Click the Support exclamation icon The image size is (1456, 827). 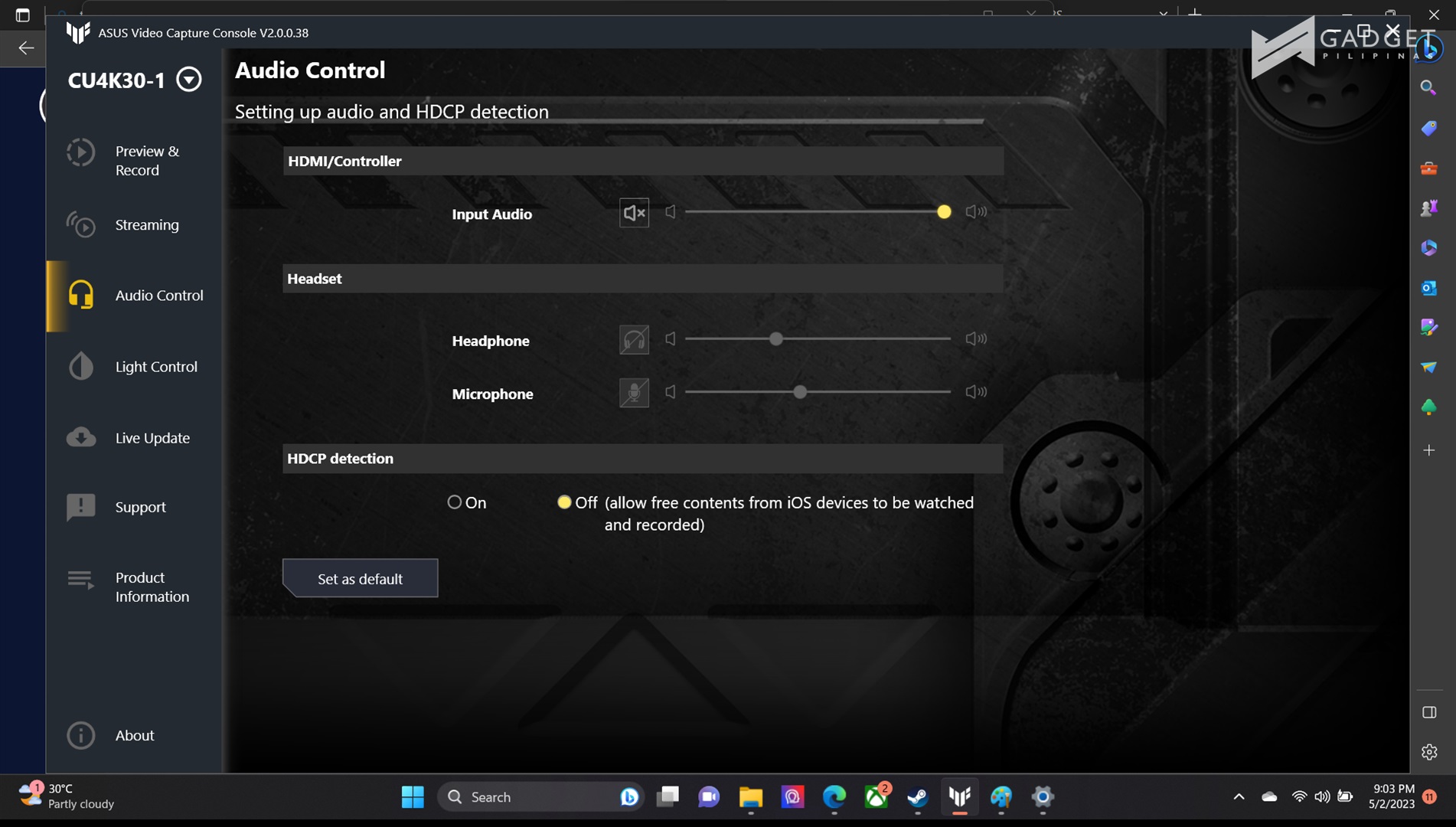81,507
